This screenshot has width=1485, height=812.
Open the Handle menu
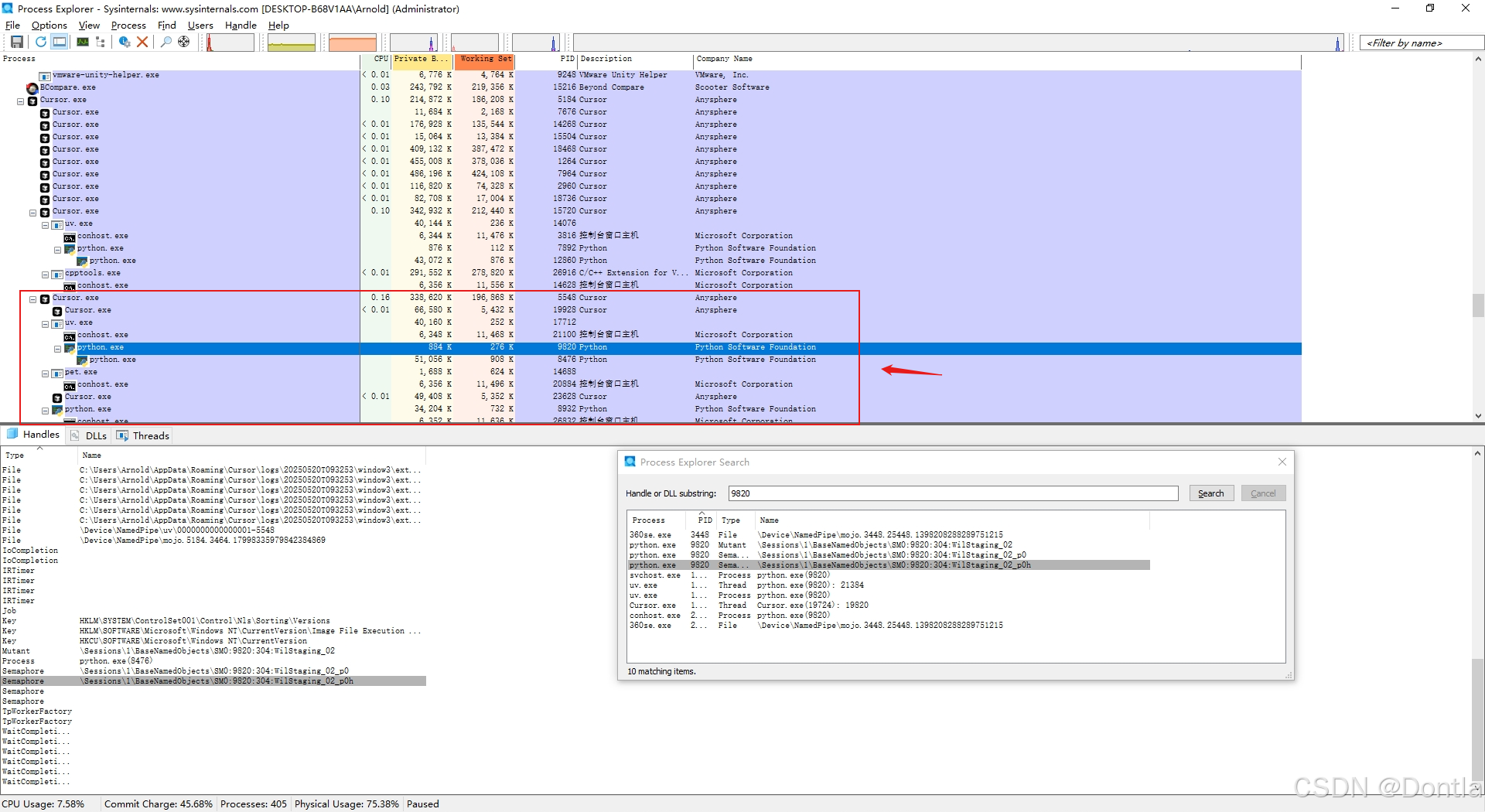pyautogui.click(x=241, y=25)
